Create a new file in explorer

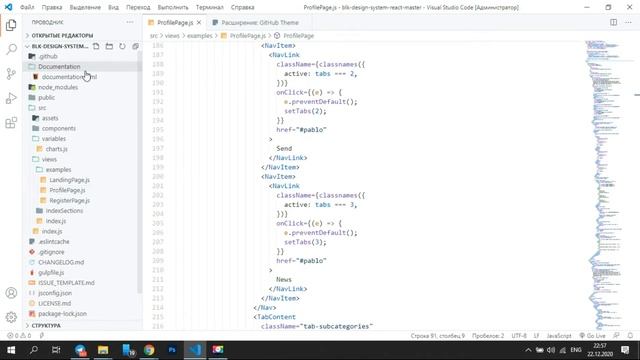(x=96, y=46)
